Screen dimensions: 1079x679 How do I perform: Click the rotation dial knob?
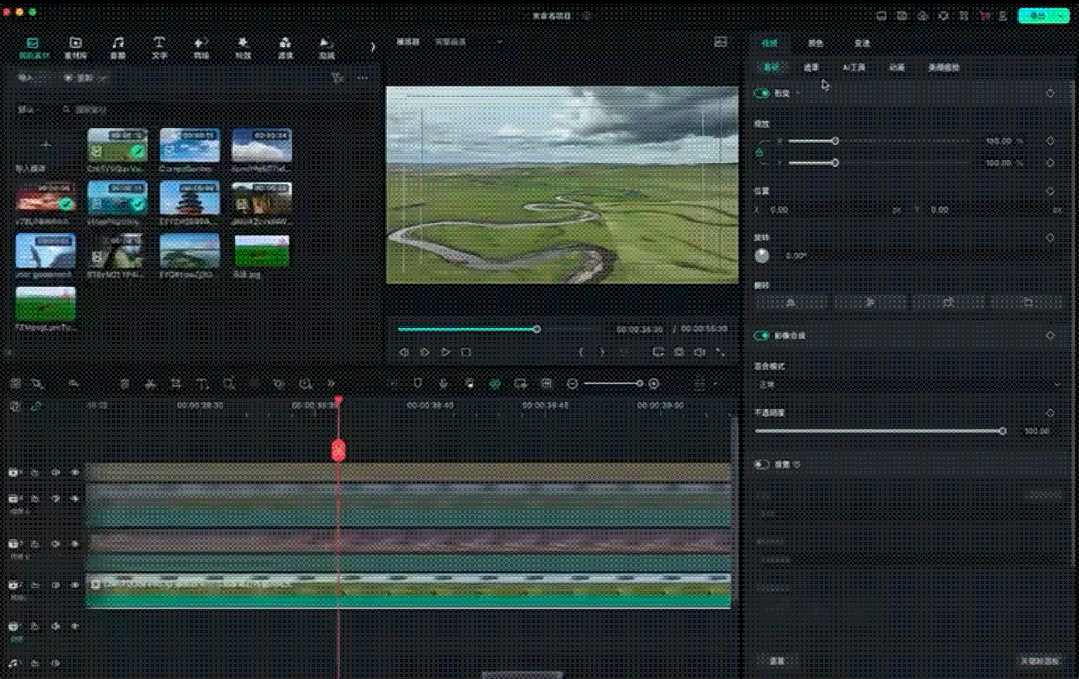(x=762, y=256)
